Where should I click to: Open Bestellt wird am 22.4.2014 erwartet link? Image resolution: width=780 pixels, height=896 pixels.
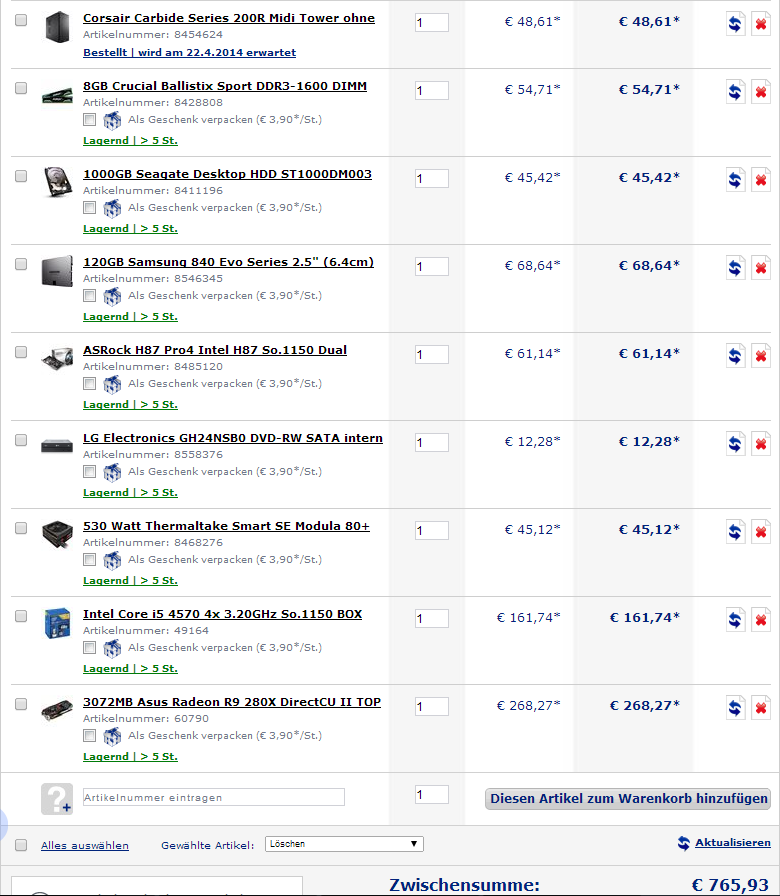point(189,53)
